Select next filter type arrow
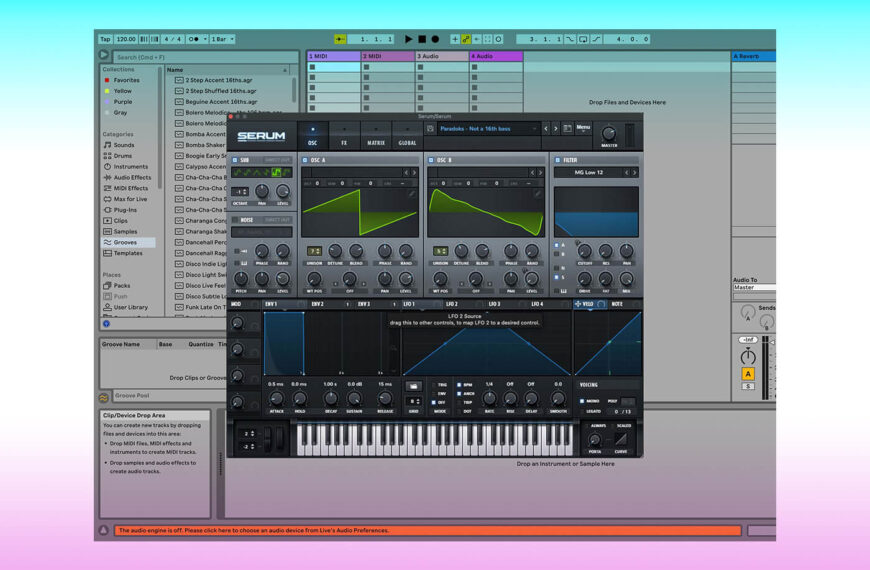 [635, 173]
